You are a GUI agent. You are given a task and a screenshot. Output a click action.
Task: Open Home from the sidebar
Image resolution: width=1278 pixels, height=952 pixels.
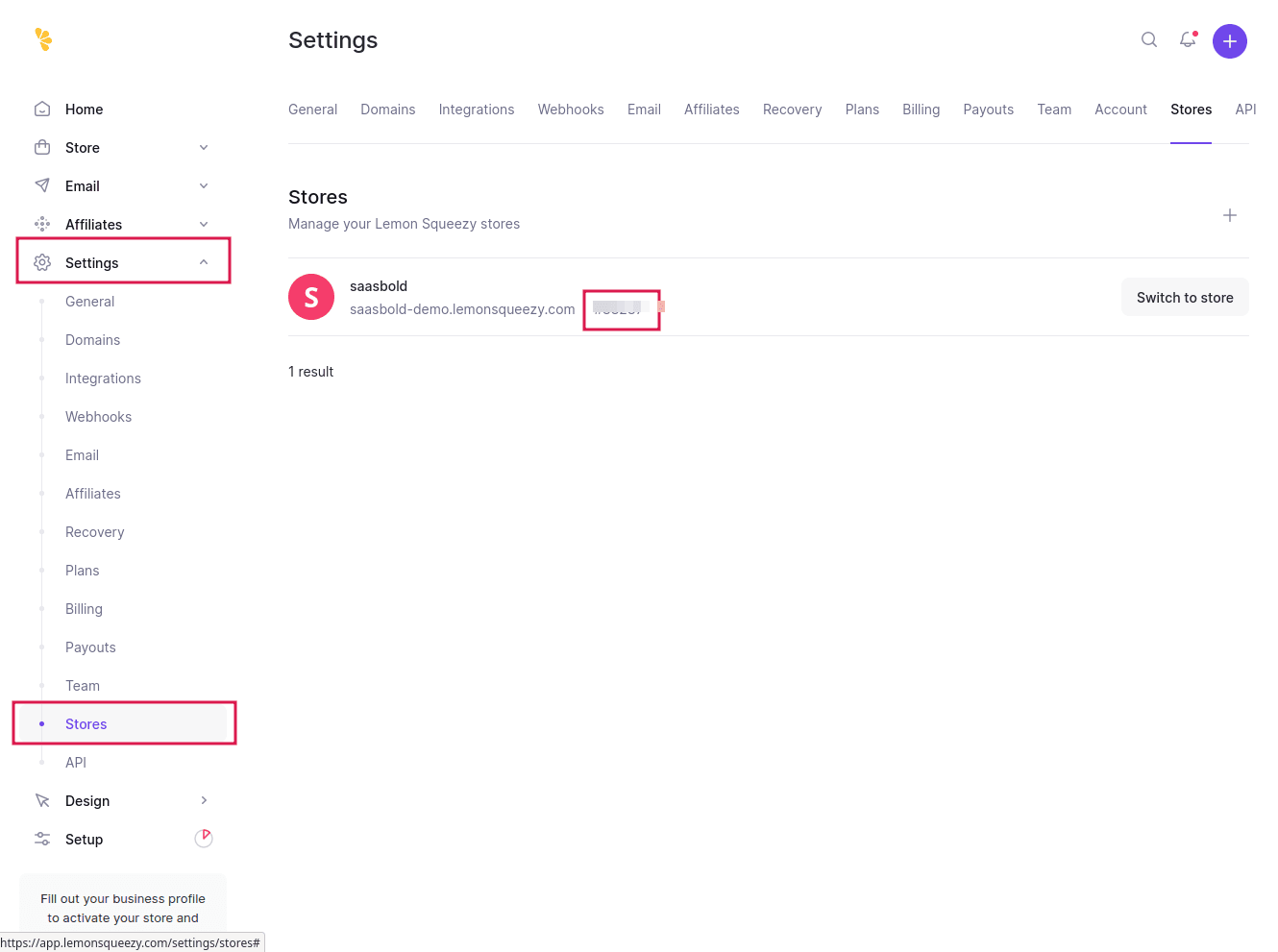[84, 110]
